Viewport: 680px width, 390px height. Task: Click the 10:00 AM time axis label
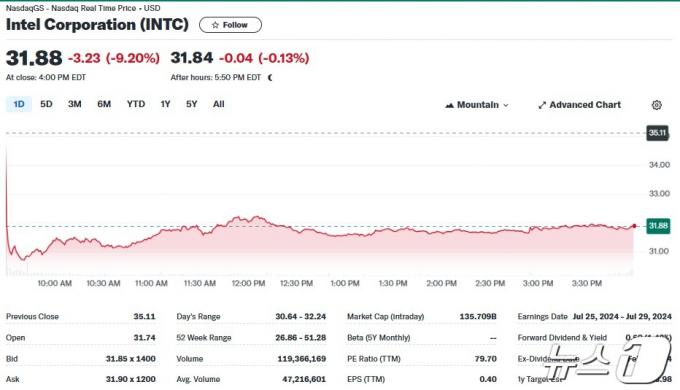click(x=55, y=283)
